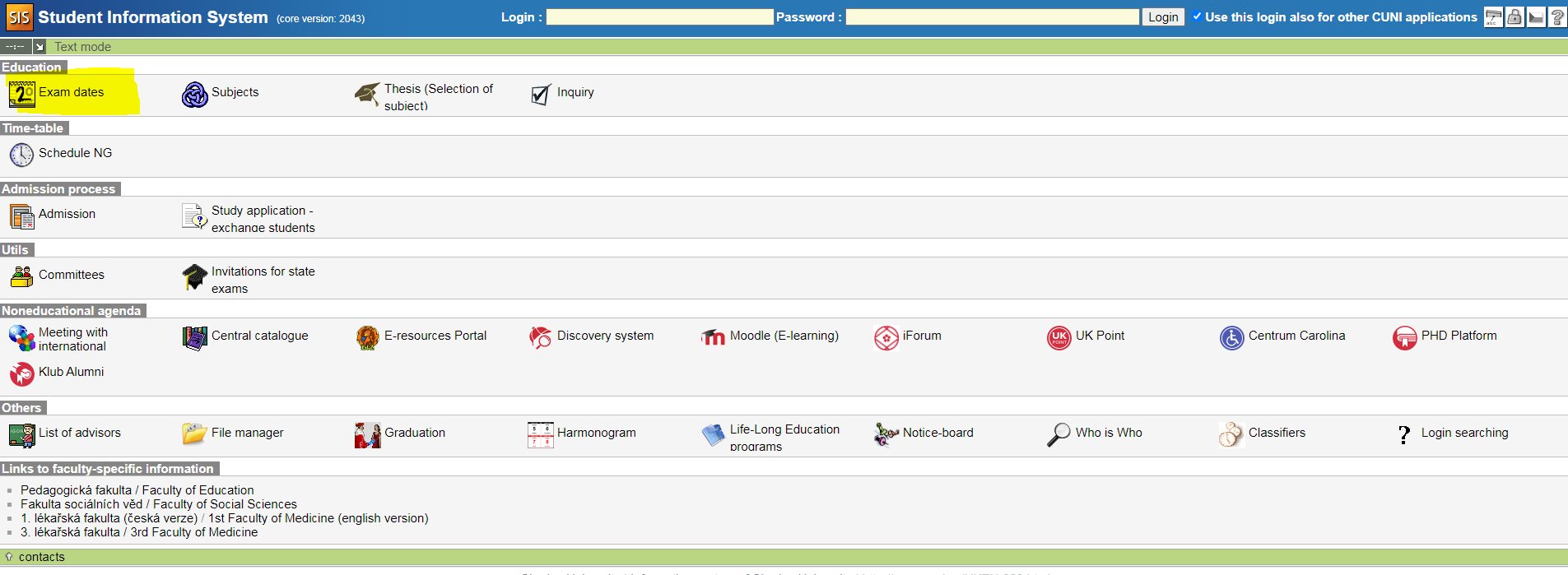Screen dimensions: 1568x575
Task: Open the Graduation icon
Action: 367,434
